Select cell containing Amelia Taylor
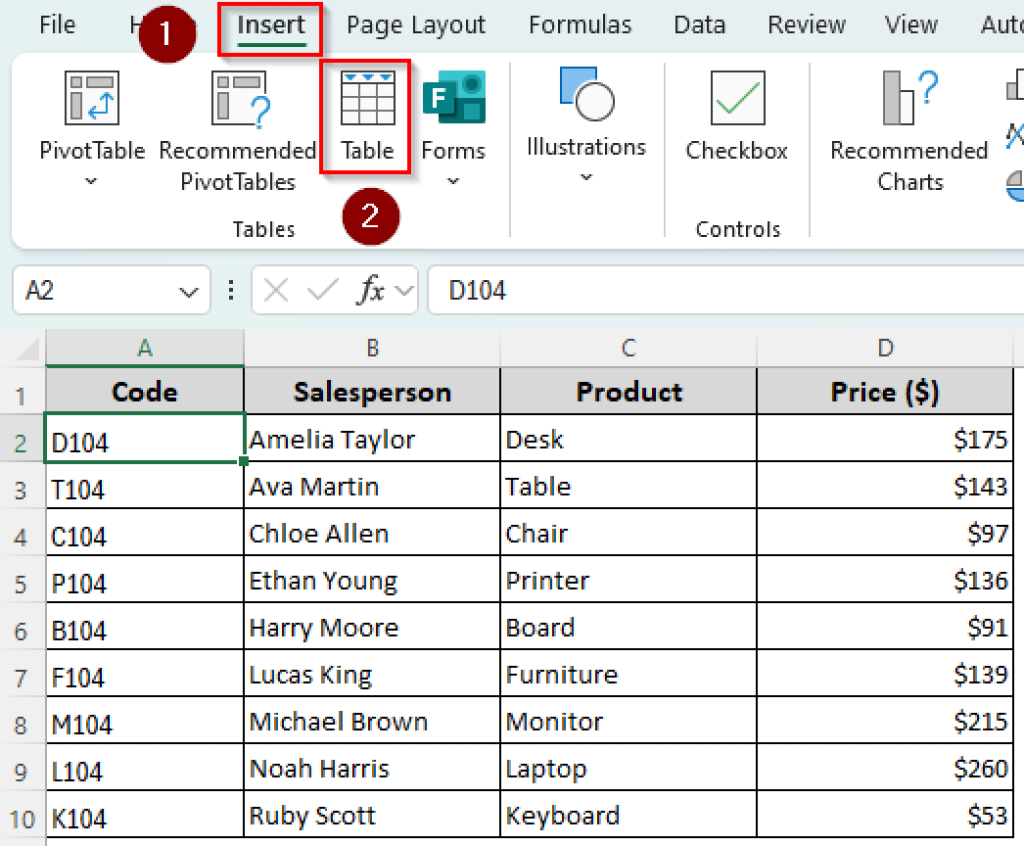The image size is (1024, 846). (x=371, y=439)
